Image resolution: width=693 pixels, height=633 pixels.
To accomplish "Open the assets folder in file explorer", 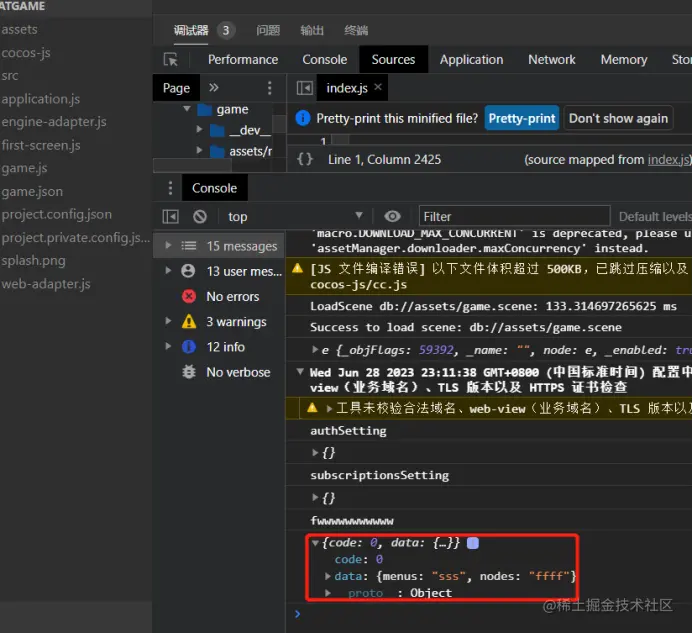I will click(19, 30).
